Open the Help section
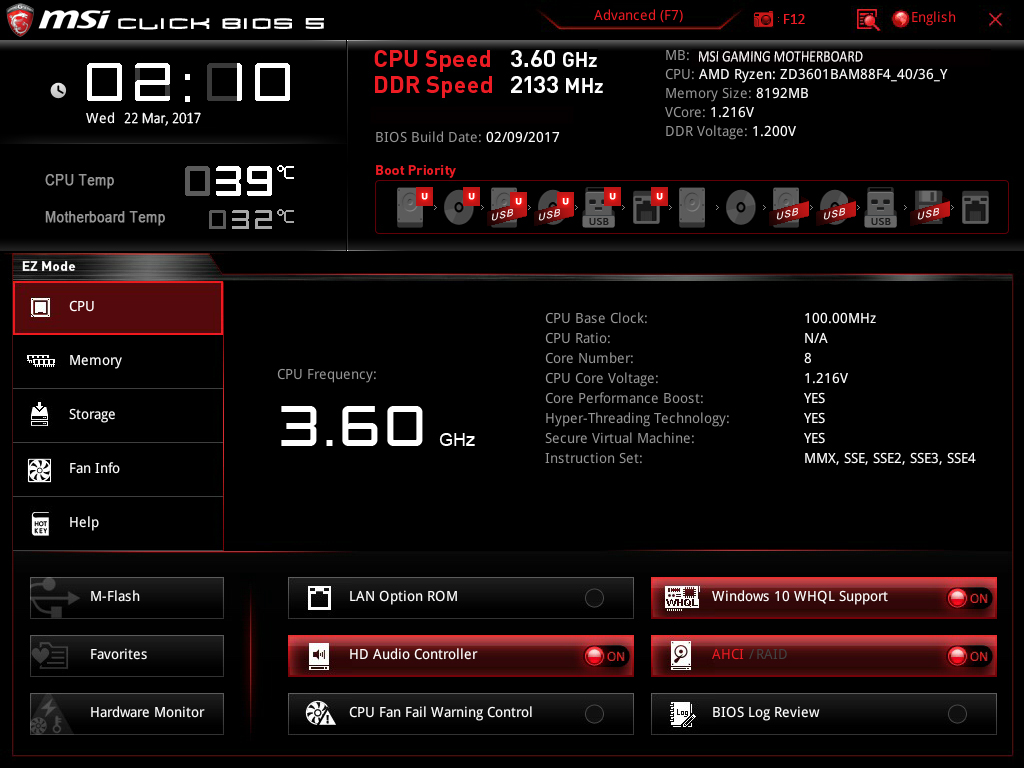 [118, 523]
